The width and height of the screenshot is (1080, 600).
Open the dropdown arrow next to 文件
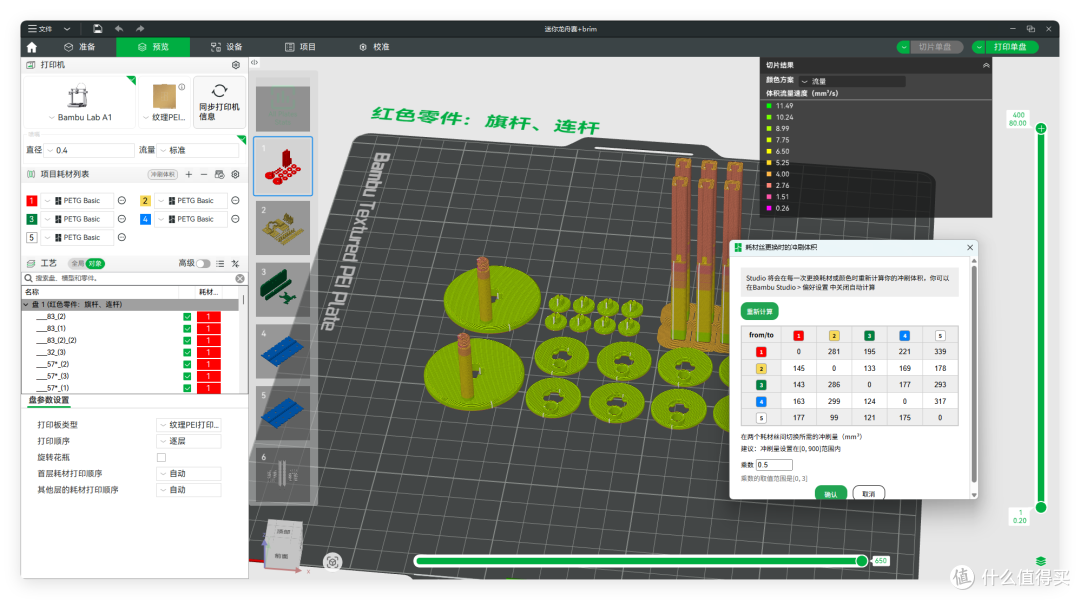point(67,29)
